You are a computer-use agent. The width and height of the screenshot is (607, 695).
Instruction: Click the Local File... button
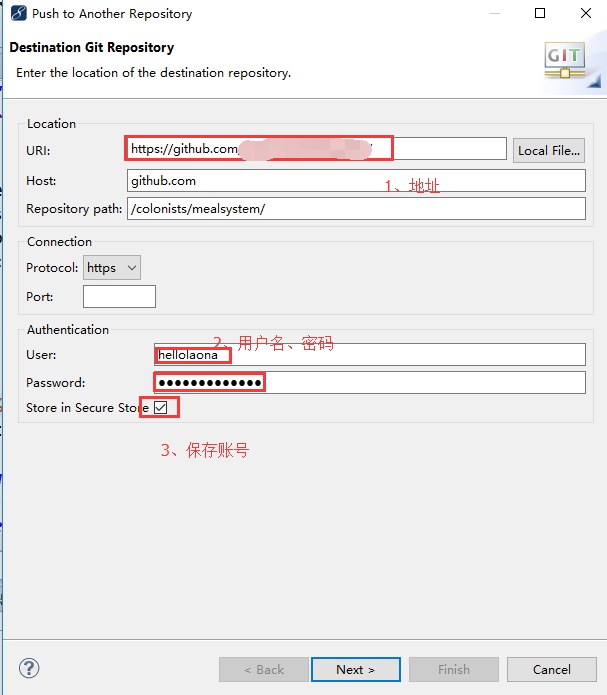coord(549,151)
